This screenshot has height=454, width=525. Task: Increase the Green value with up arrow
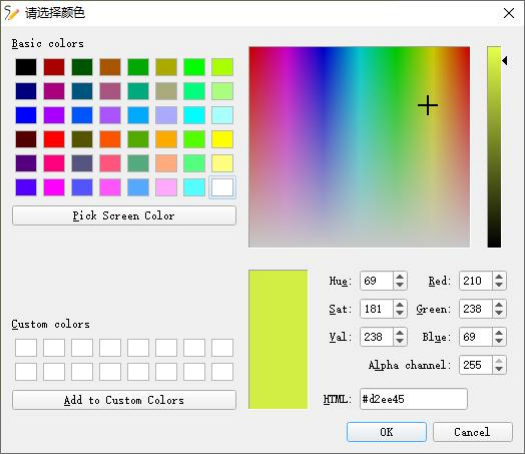(x=499, y=305)
